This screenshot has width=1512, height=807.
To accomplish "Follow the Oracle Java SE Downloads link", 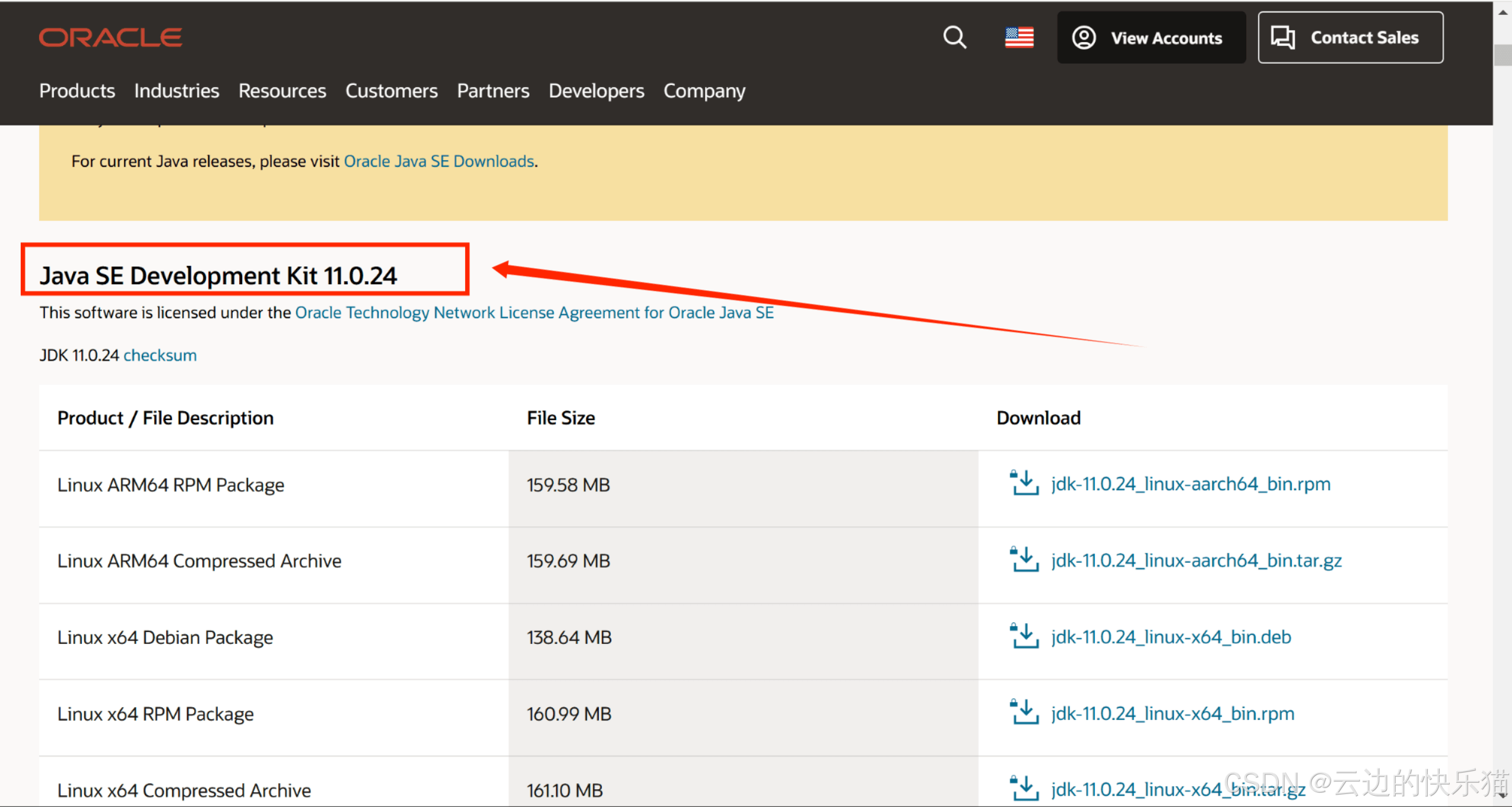I will click(x=439, y=161).
